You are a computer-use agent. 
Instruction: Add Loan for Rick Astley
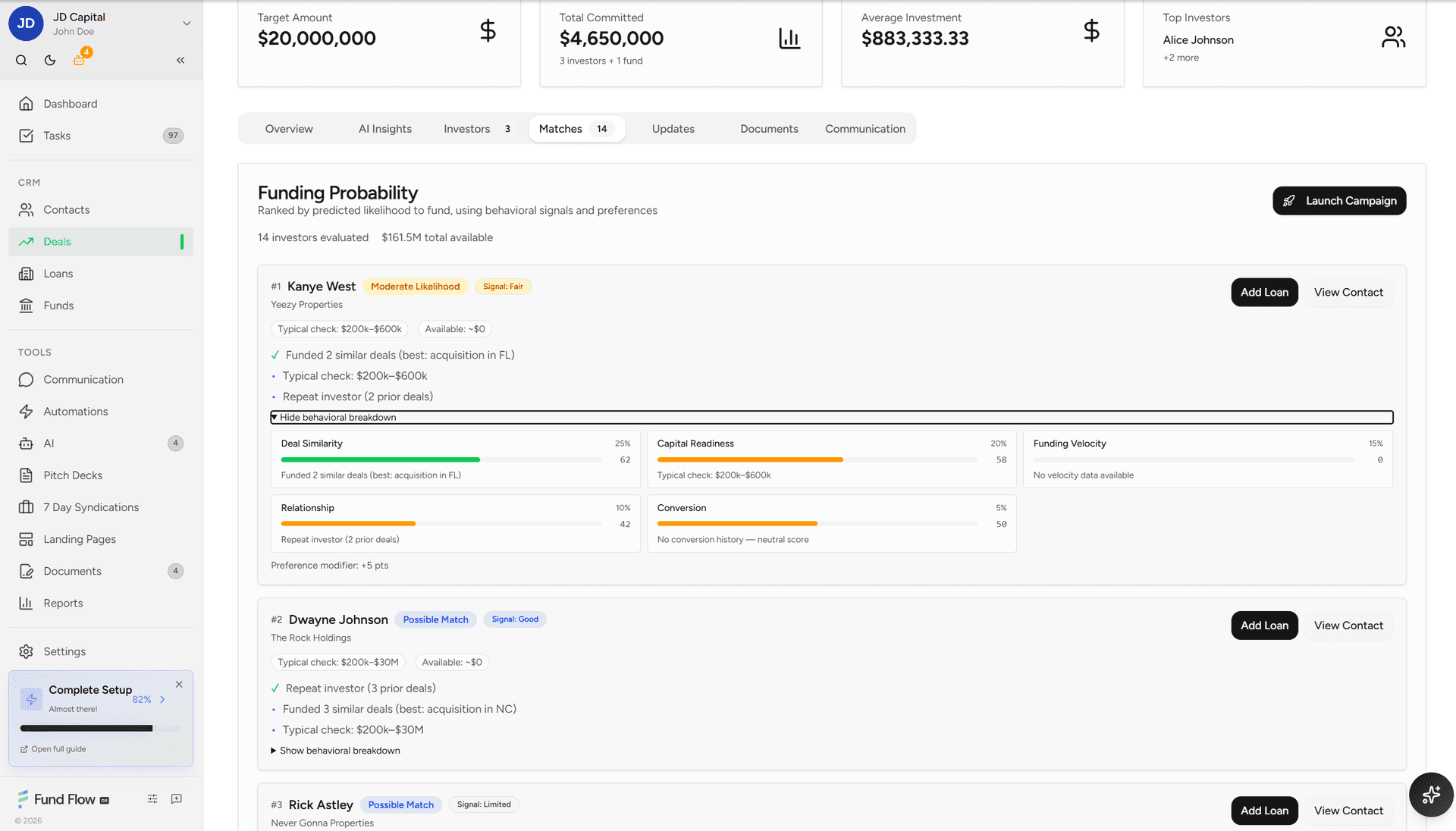1264,811
